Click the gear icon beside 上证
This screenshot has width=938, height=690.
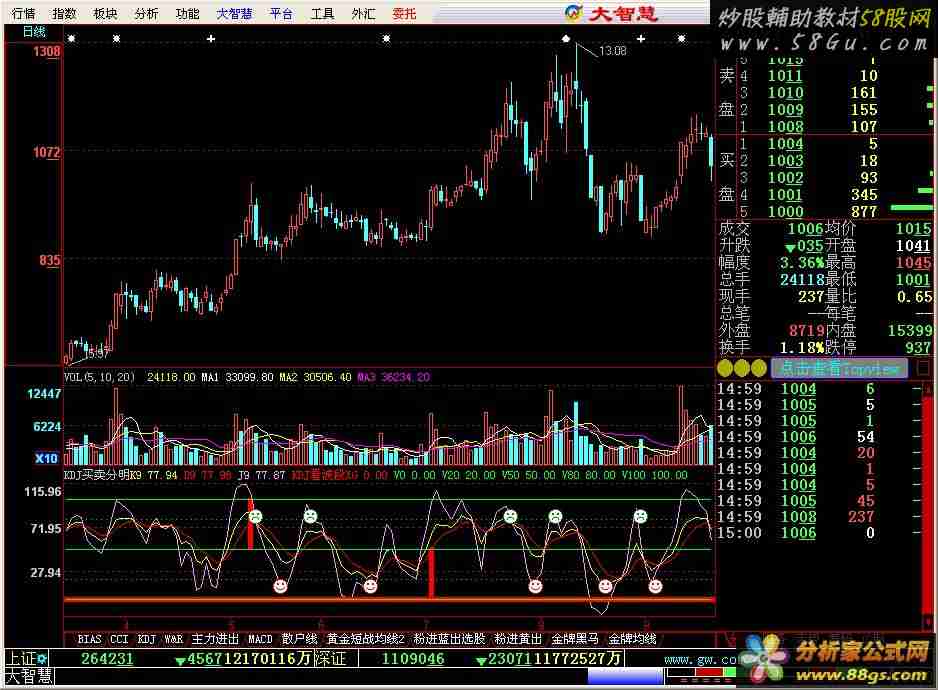click(42, 659)
